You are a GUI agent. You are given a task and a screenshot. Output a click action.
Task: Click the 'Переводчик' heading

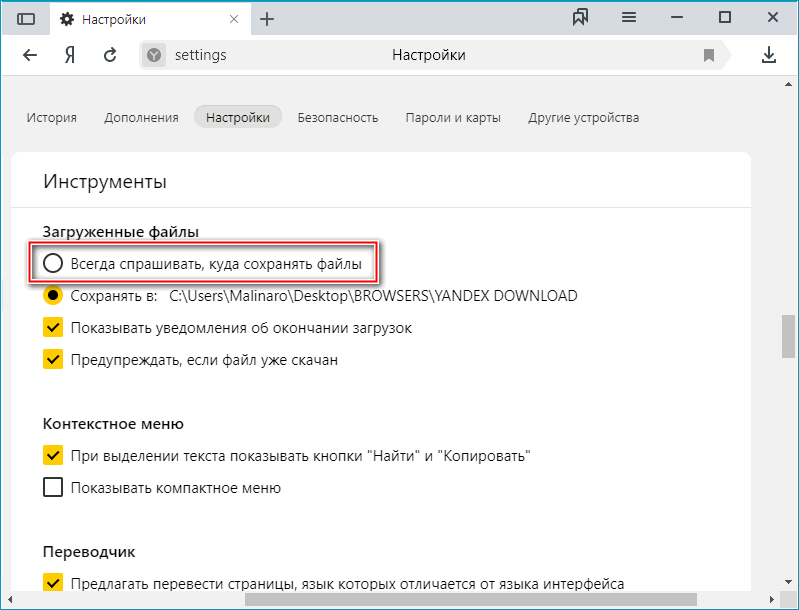89,552
